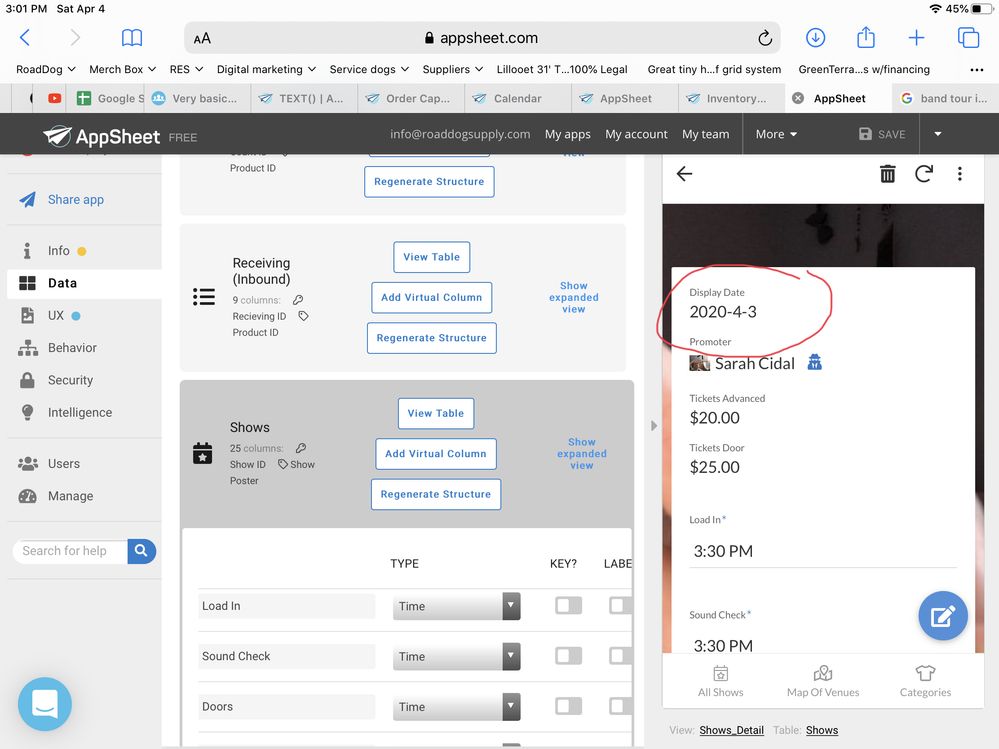Click the Load In time field 3:30 PM
999x749 pixels.
pyautogui.click(x=824, y=551)
